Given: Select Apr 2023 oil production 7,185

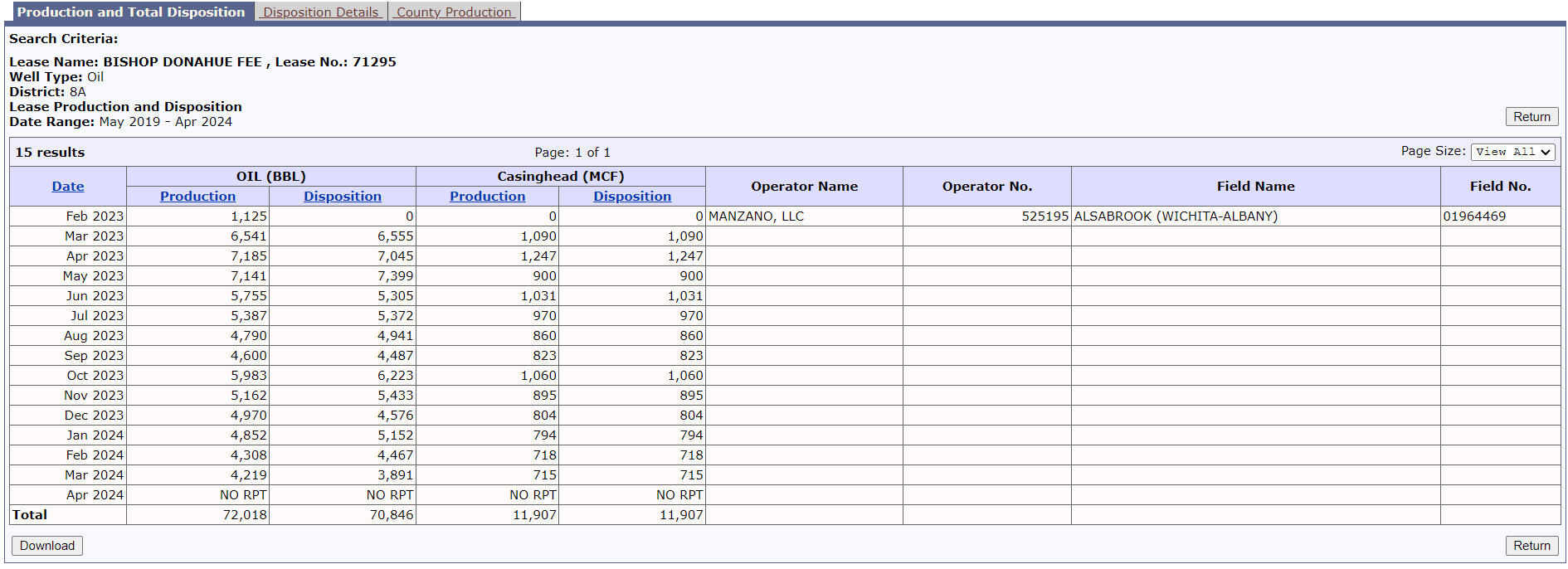Looking at the screenshot, I should (197, 256).
